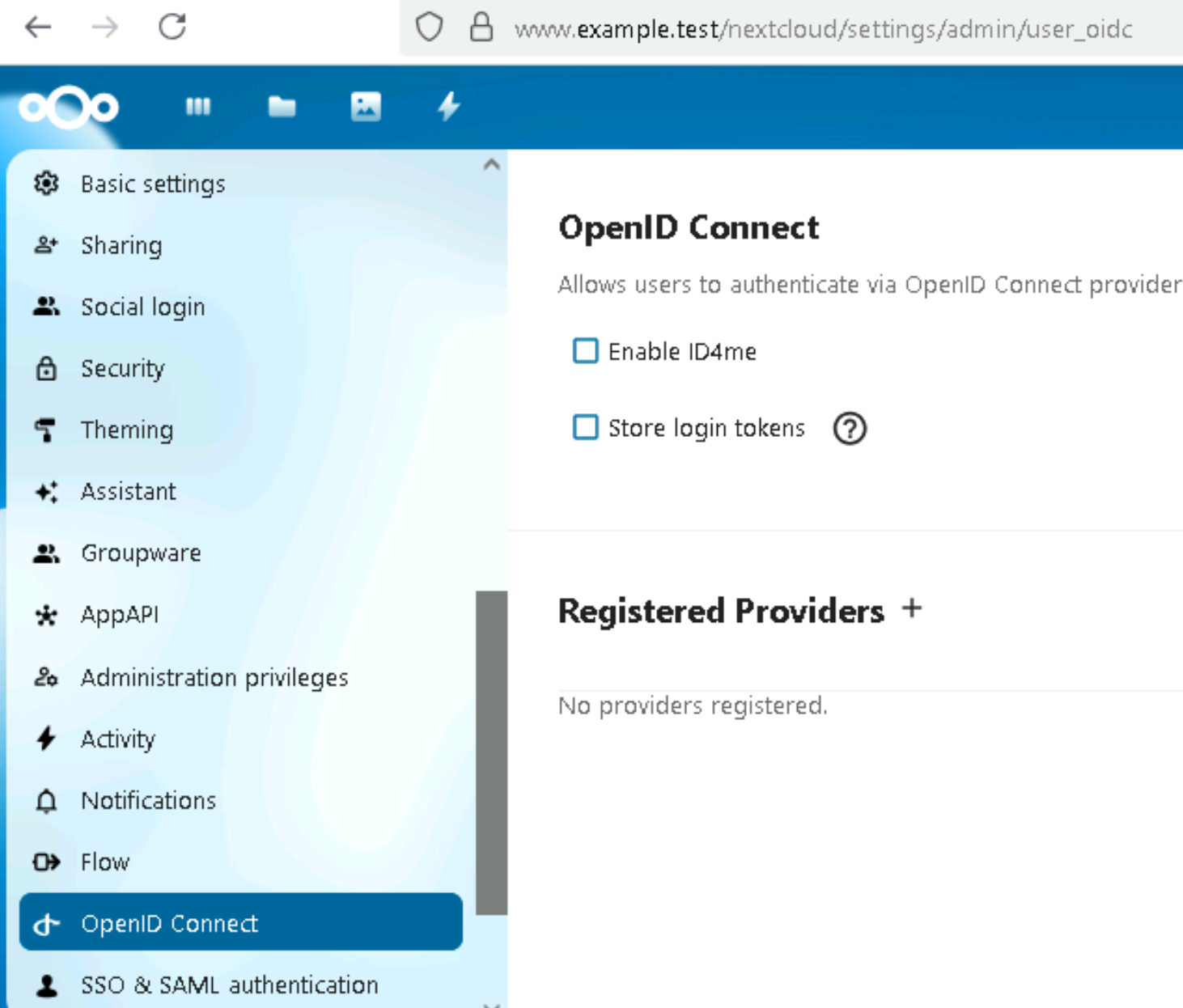Open Administration privileges page
Screen dimensions: 1183x1008
(x=240, y=677)
